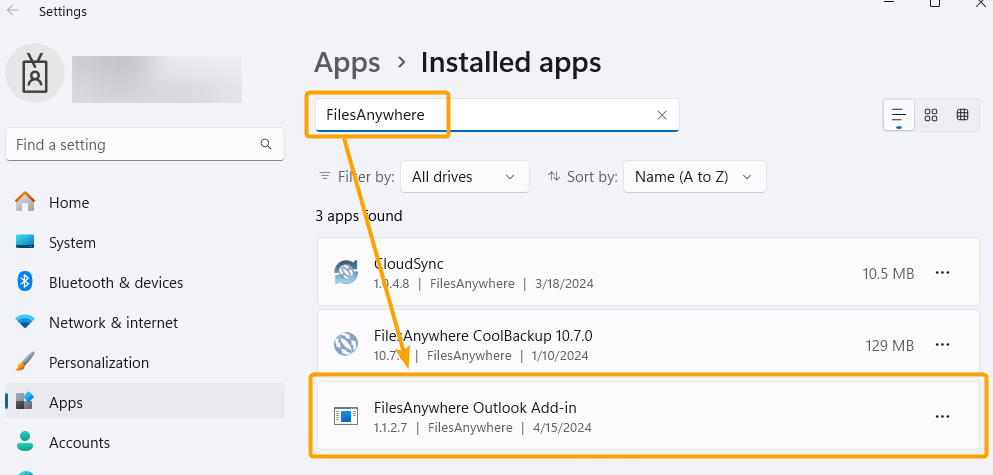Select the CloudSync app name
Viewport: 993px width, 475px height.
pos(408,263)
